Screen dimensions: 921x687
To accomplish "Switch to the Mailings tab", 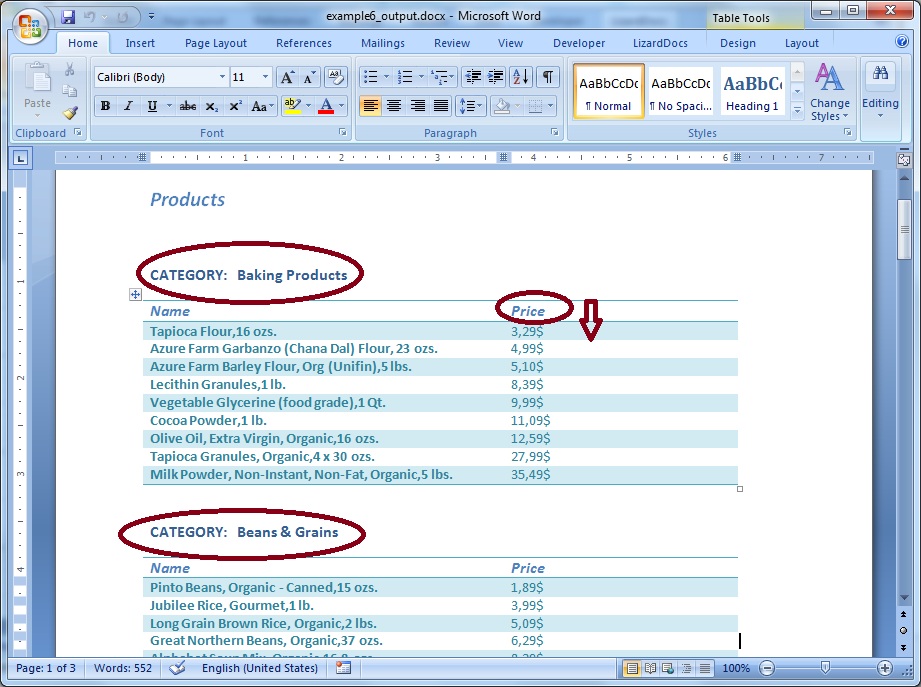I will click(382, 43).
